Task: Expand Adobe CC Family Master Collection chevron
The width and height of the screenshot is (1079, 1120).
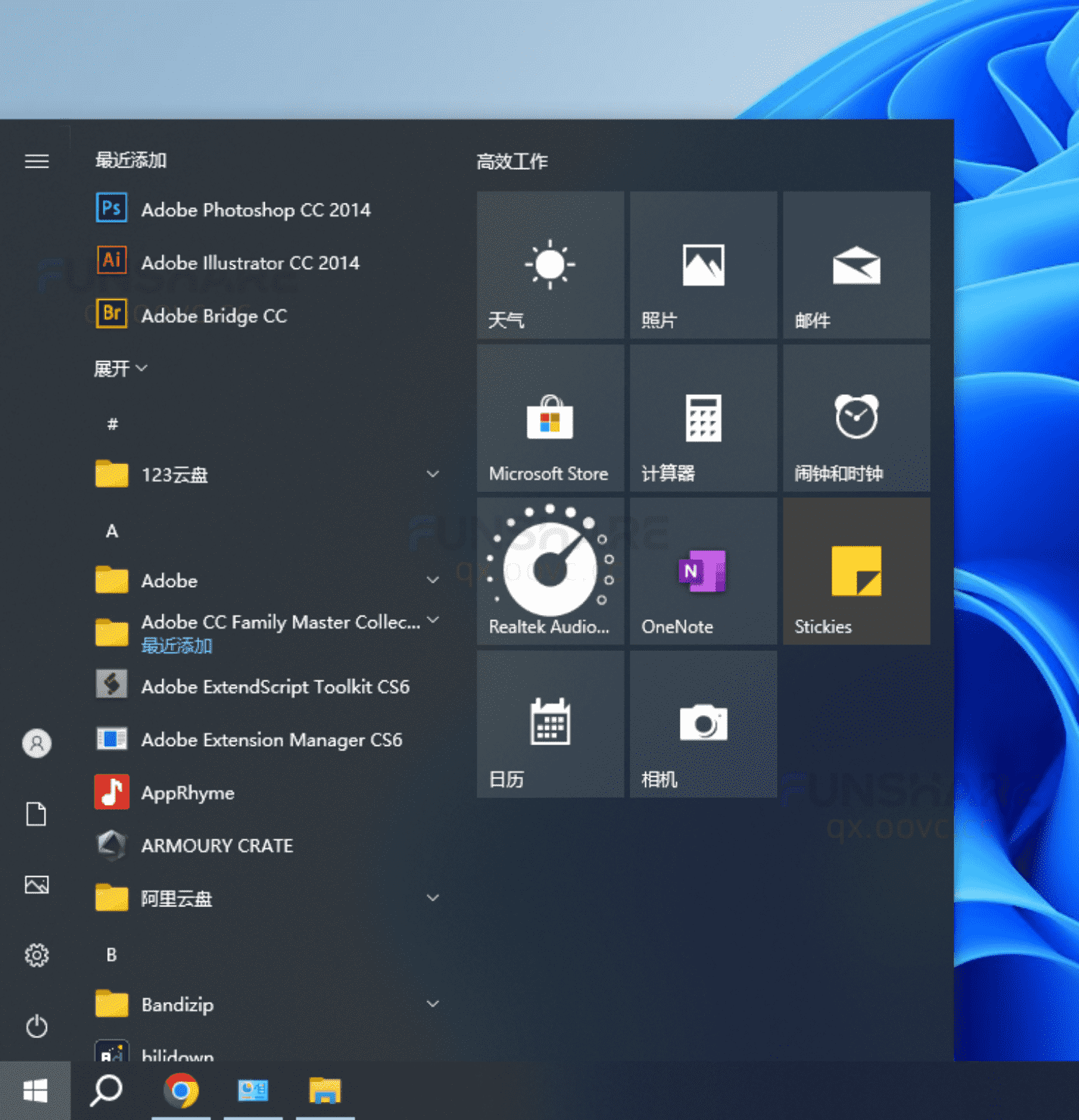Action: [433, 619]
